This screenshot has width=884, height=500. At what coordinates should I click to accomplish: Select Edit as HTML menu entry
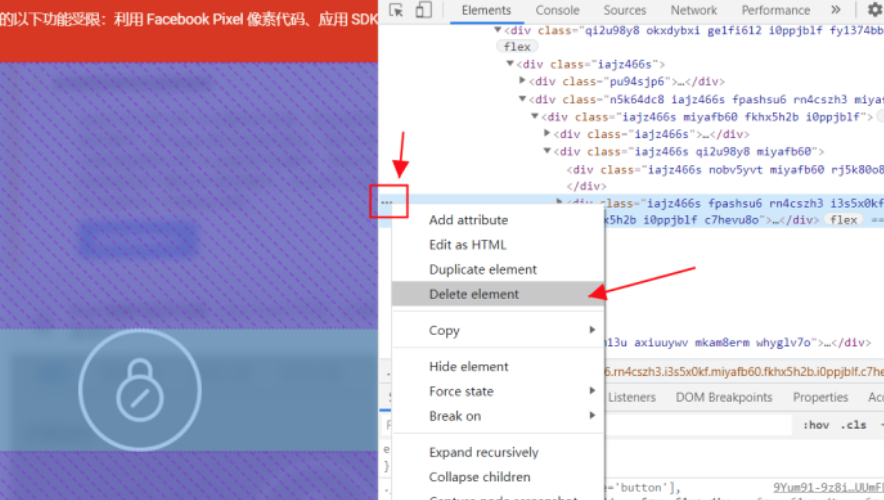tap(467, 245)
